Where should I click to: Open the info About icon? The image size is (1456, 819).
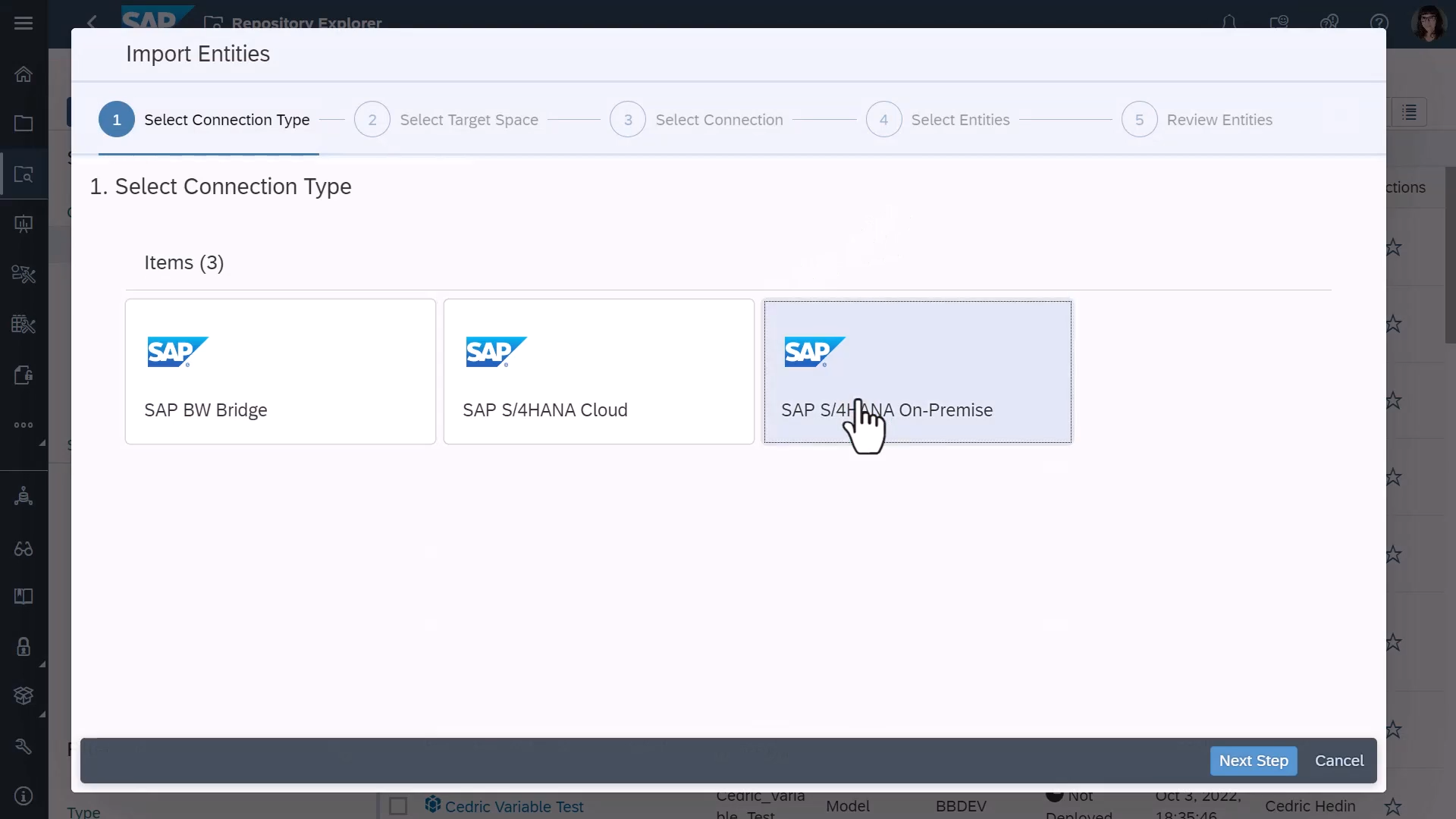(x=24, y=795)
